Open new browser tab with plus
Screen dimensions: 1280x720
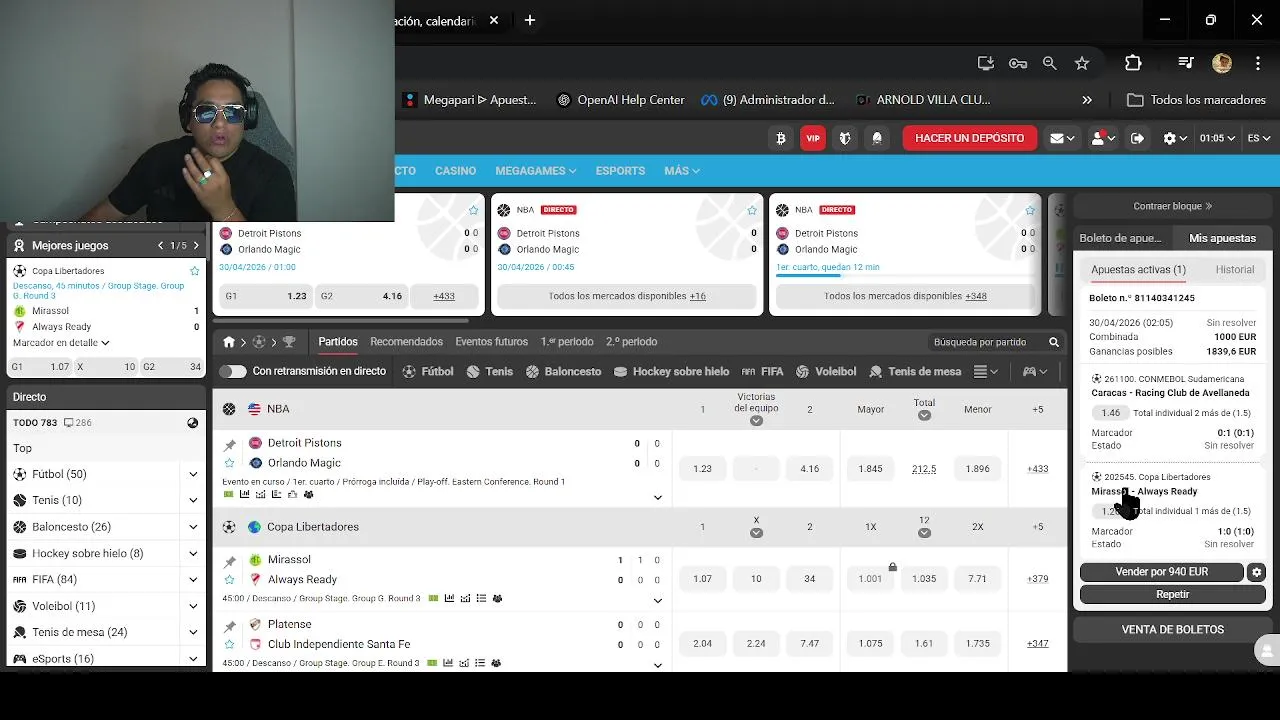click(530, 20)
